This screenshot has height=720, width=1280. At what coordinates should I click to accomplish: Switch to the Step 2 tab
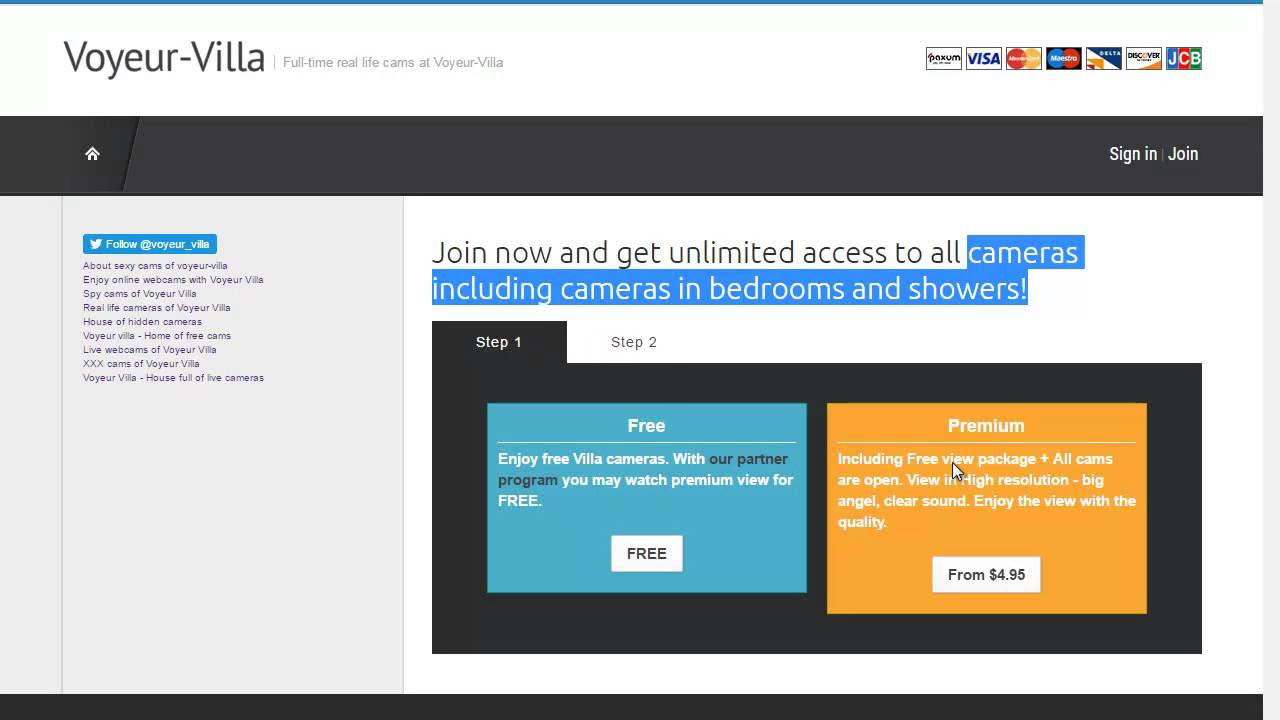click(634, 342)
